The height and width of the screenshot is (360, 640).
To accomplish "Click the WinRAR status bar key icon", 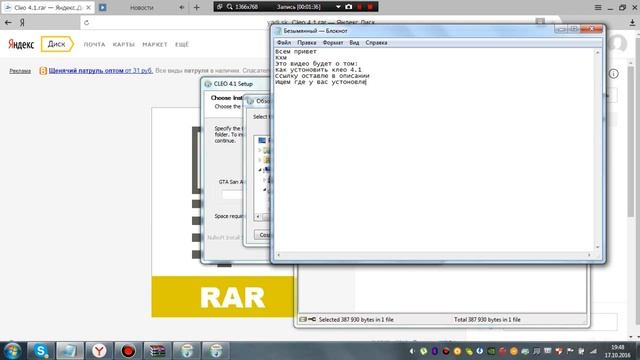I will pyautogui.click(x=312, y=319).
